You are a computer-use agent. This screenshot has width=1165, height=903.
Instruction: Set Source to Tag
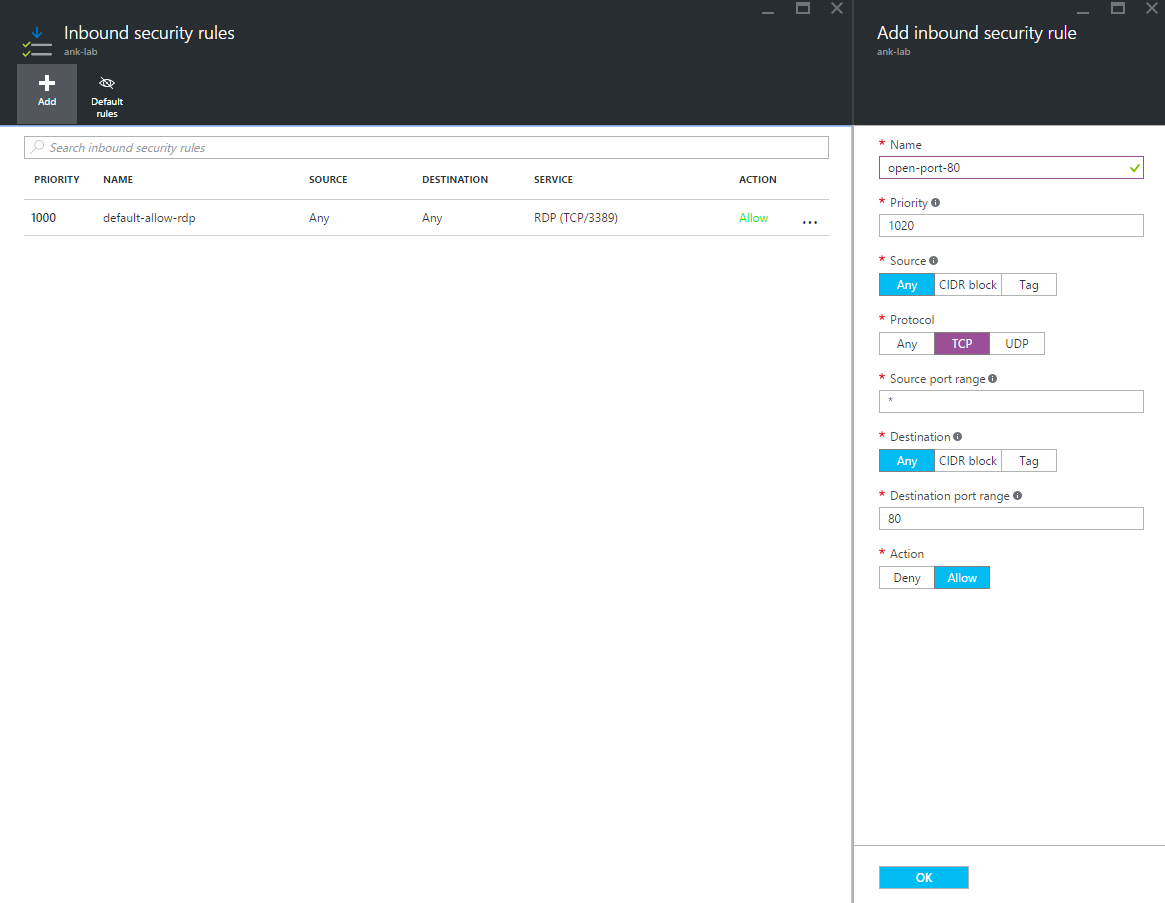pos(1029,285)
